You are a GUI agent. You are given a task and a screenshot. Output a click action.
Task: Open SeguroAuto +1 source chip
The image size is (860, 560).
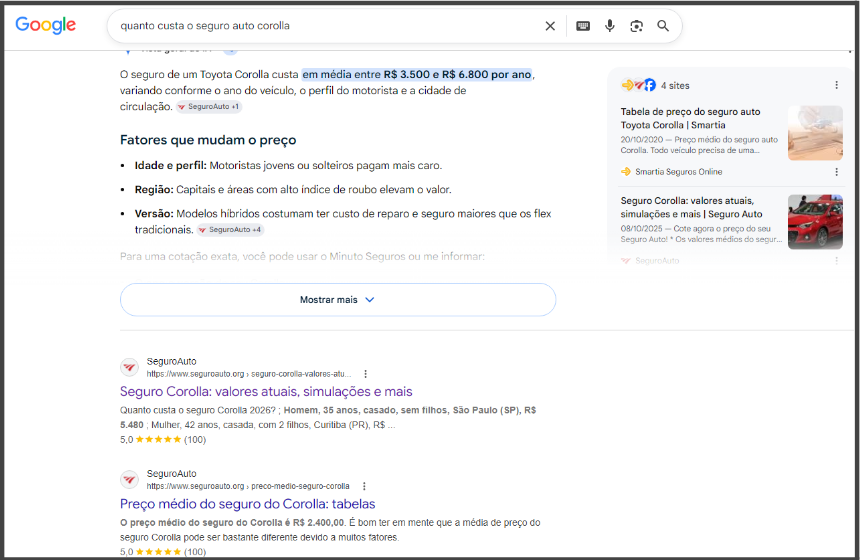(208, 106)
